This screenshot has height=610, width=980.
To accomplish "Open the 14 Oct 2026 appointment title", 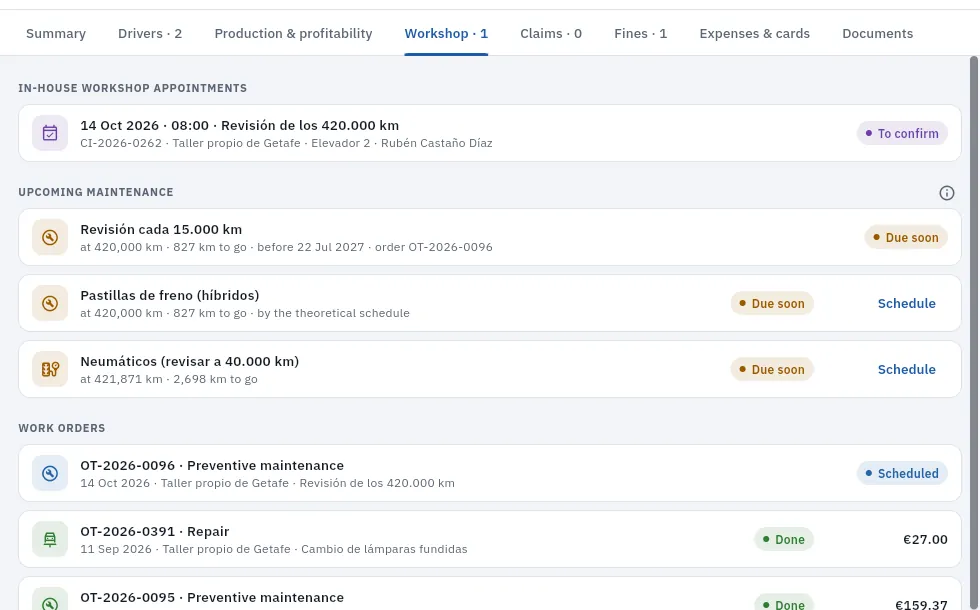I will pos(239,126).
